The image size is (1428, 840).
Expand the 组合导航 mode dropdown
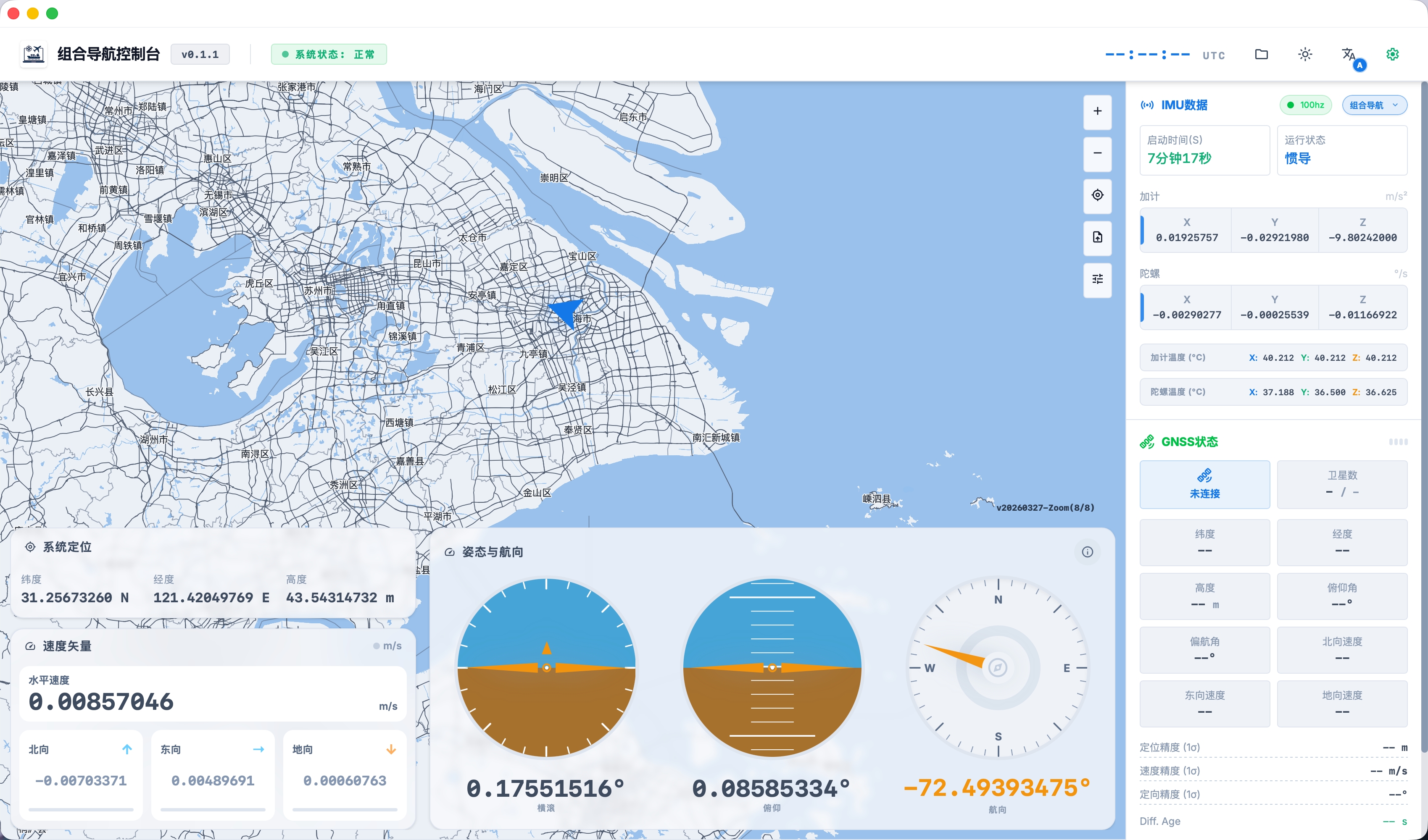point(1374,105)
